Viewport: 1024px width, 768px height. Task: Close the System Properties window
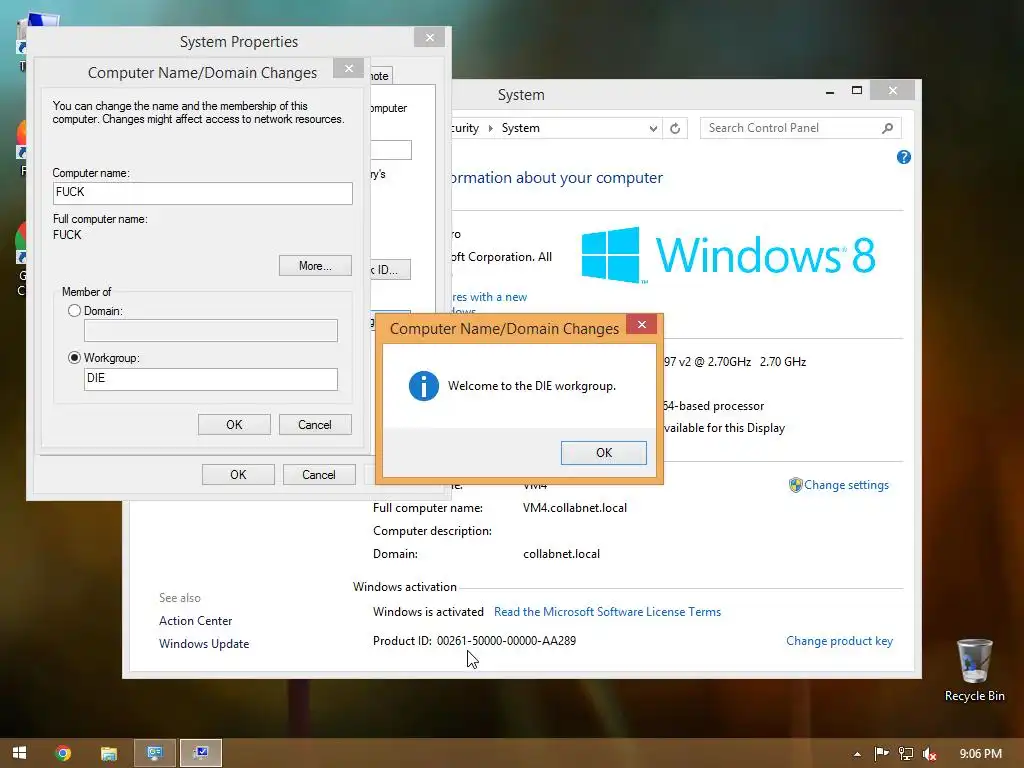click(x=430, y=38)
